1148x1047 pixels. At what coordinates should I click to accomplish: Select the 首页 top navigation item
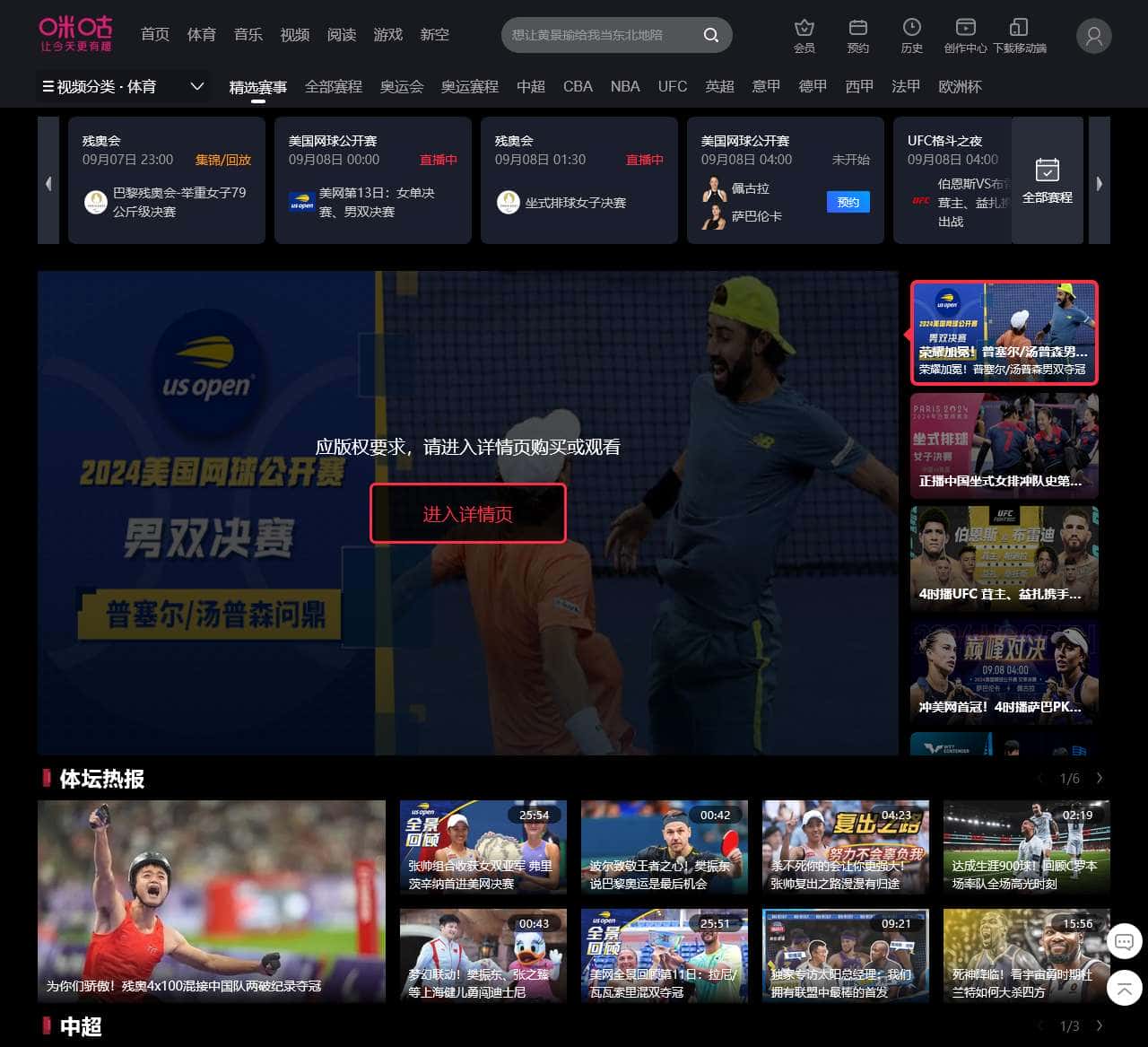[x=155, y=34]
